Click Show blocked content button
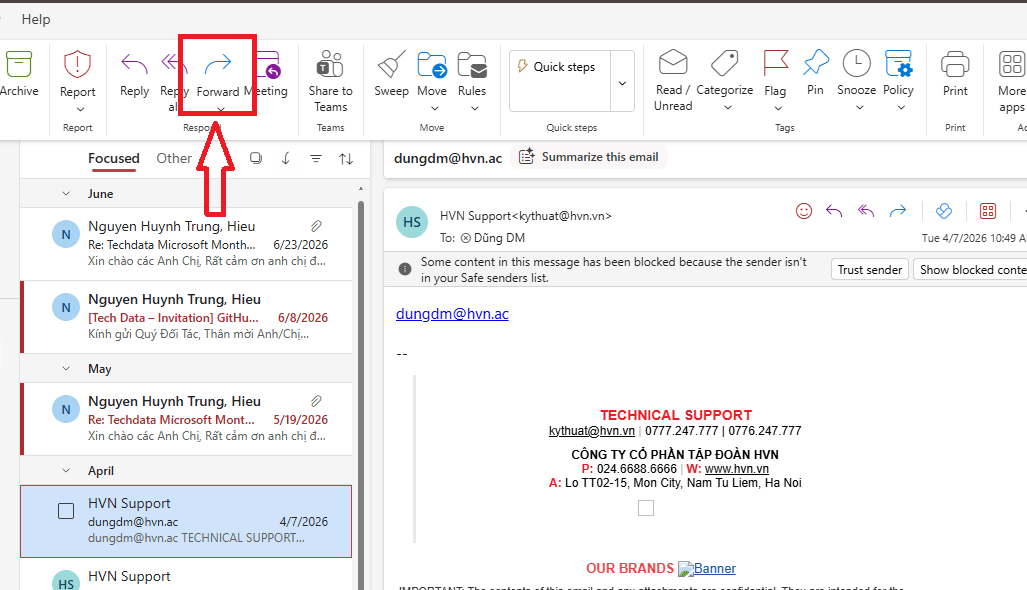Image resolution: width=1027 pixels, height=590 pixels. tap(970, 270)
